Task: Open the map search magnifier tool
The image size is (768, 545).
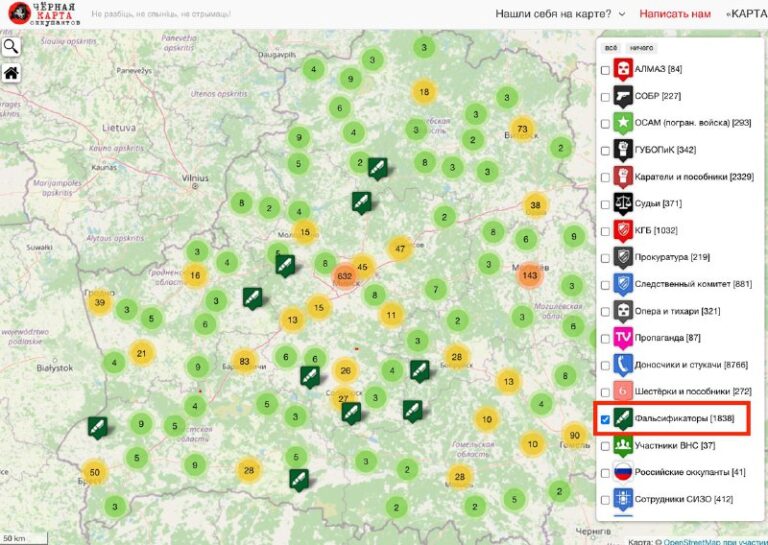Action: pos(11,47)
